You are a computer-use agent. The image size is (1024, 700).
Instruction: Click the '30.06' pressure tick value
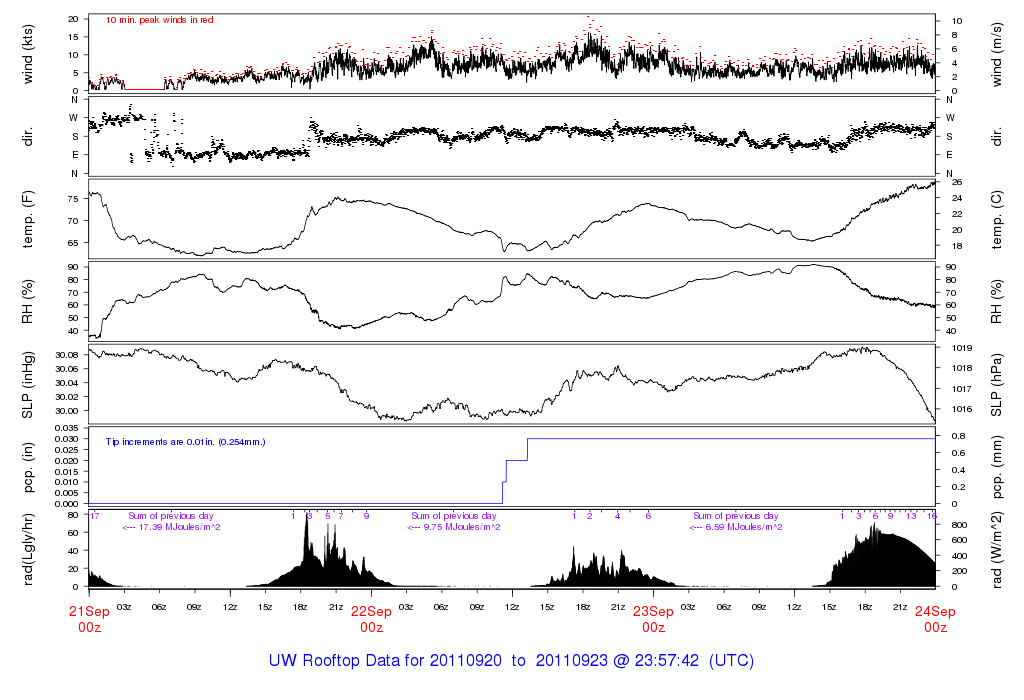coord(67,369)
